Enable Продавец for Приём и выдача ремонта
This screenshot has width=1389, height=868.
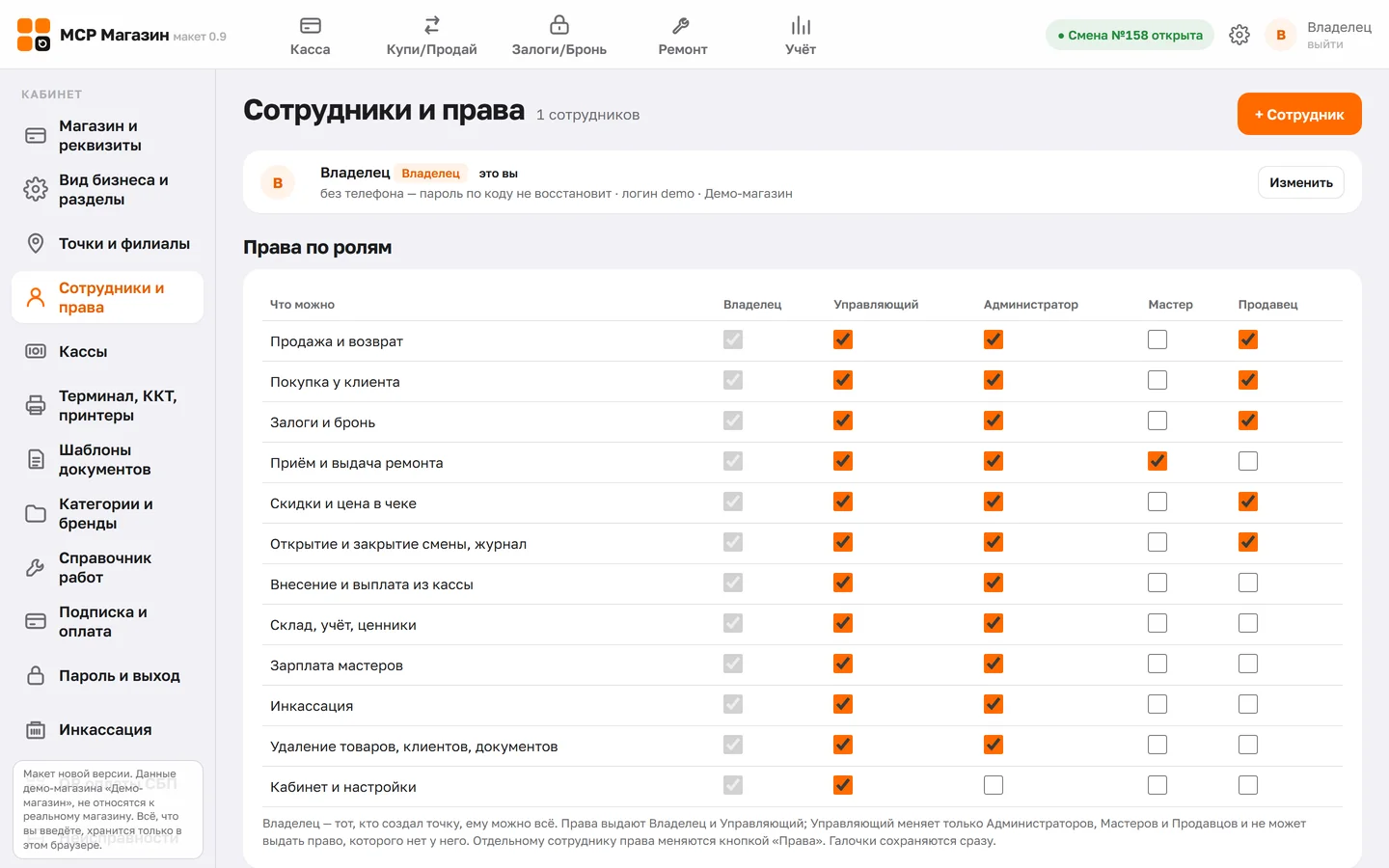coord(1248,461)
